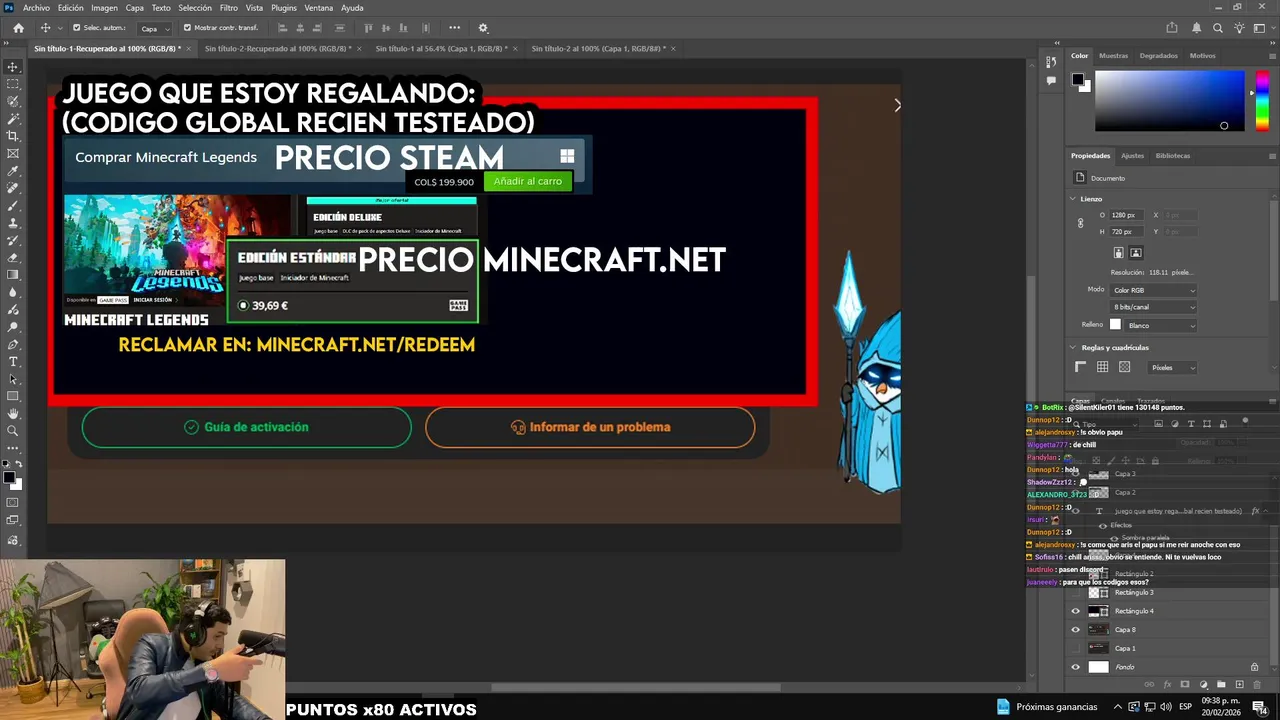Switch to the Muestras tab
The image size is (1280, 720).
(x=1113, y=56)
